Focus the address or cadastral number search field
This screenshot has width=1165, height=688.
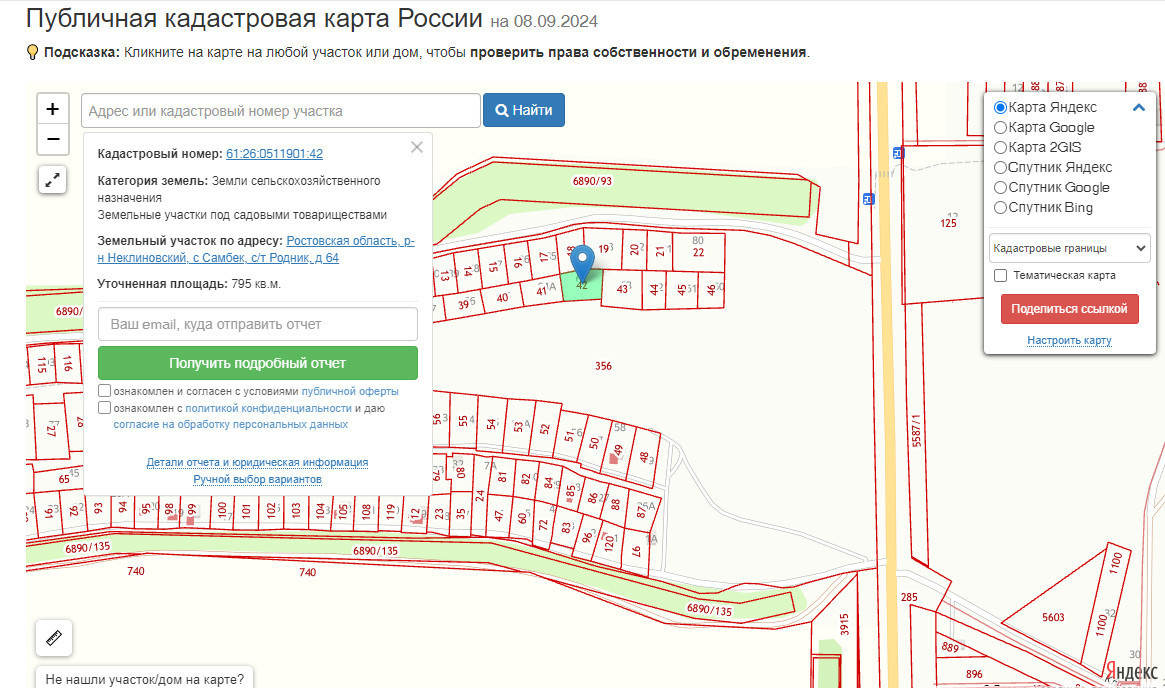pyautogui.click(x=281, y=111)
